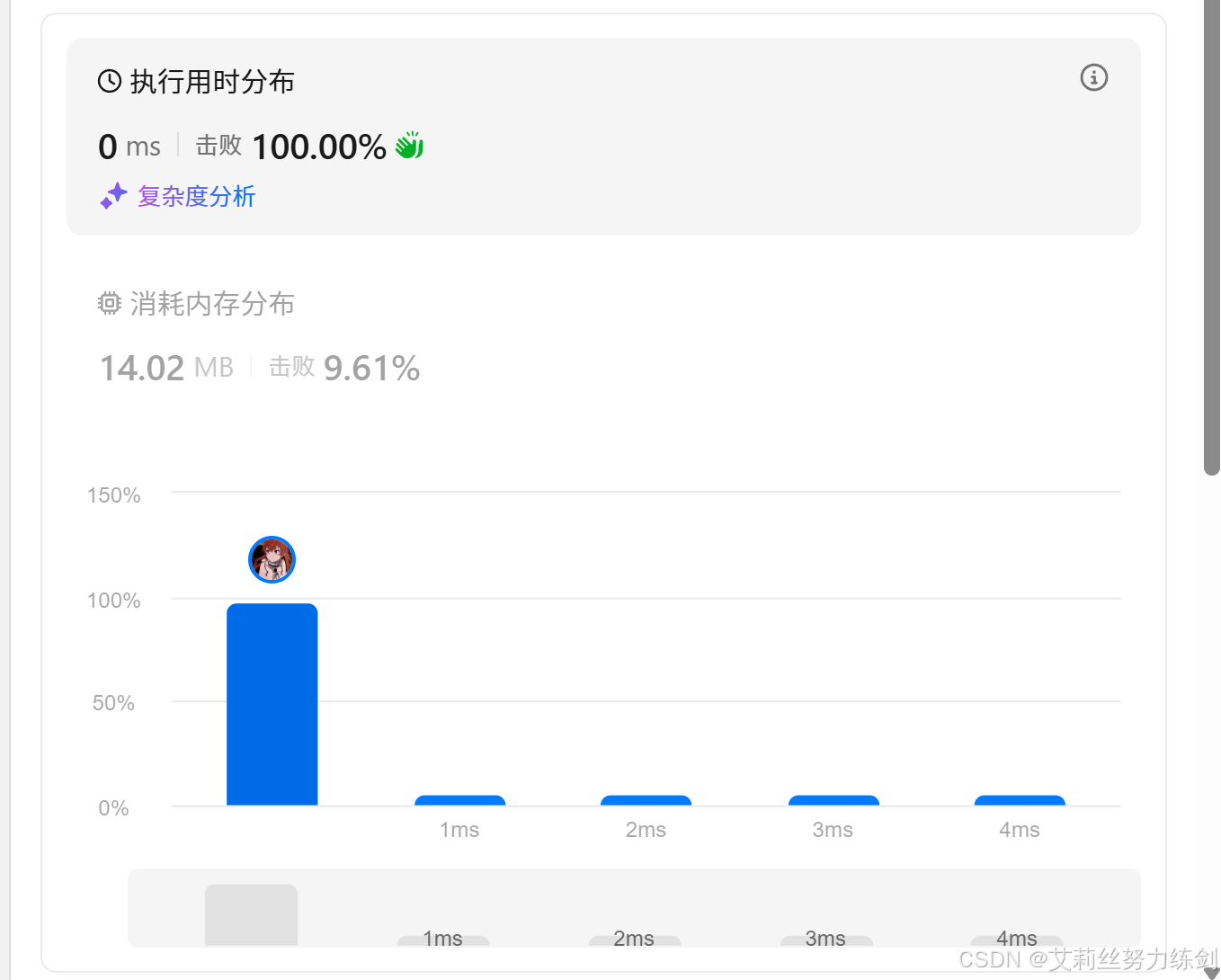Click the scrollbar down arrow

pyautogui.click(x=1211, y=973)
